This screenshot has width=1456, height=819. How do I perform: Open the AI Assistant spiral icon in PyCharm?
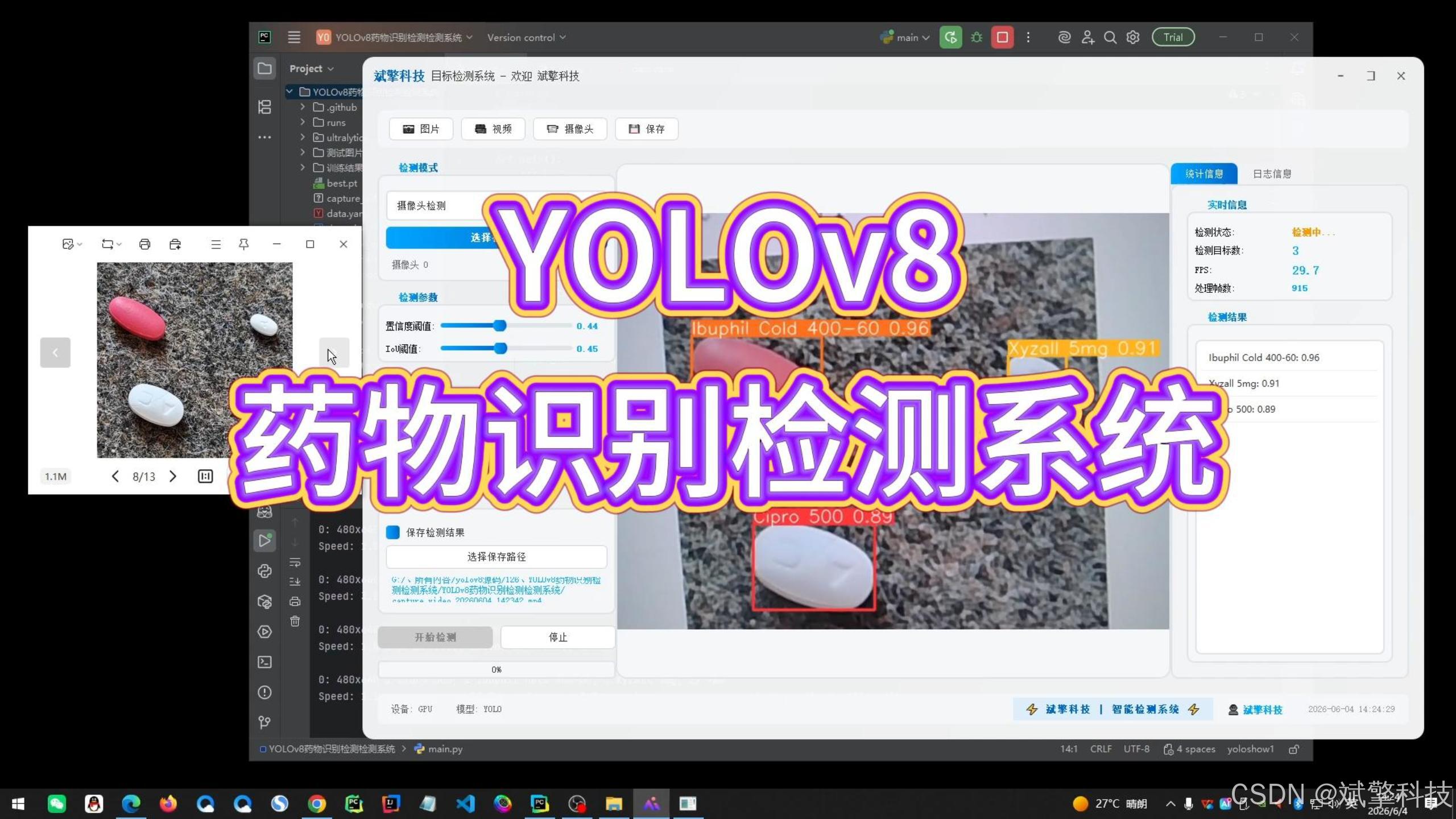[x=1064, y=38]
